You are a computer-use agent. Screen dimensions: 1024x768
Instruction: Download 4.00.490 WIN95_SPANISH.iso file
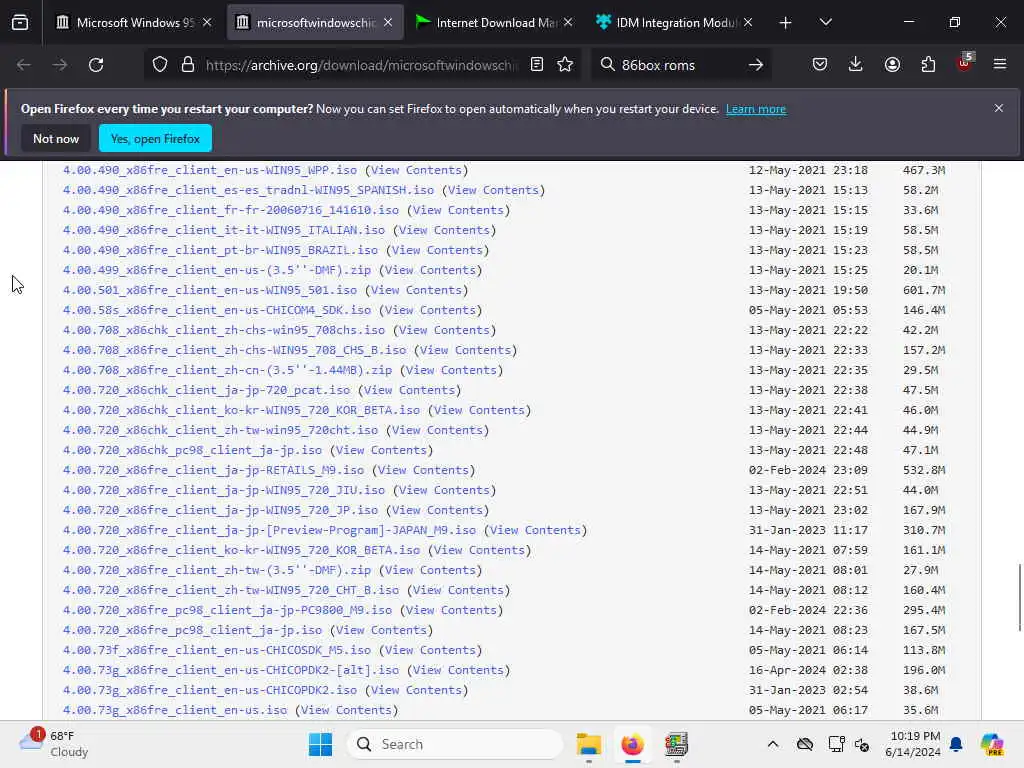(x=248, y=190)
